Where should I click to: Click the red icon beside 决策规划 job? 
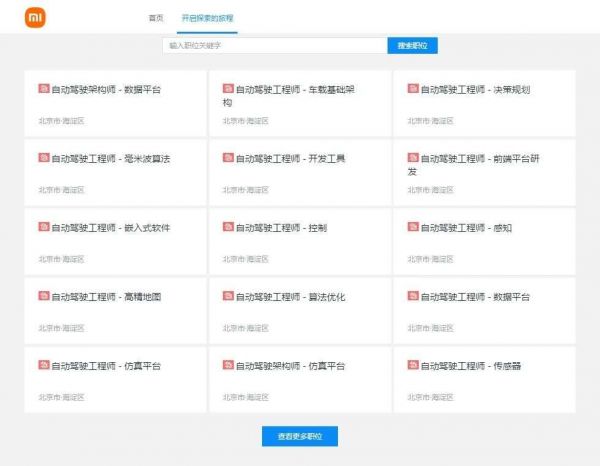(x=412, y=89)
